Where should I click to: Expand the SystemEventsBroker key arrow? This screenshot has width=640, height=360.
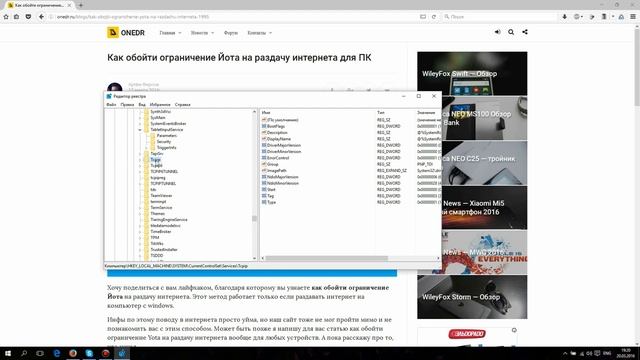[x=140, y=124]
